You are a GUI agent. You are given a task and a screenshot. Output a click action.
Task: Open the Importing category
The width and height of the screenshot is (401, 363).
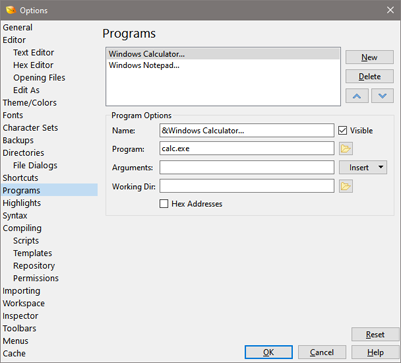[x=21, y=291]
